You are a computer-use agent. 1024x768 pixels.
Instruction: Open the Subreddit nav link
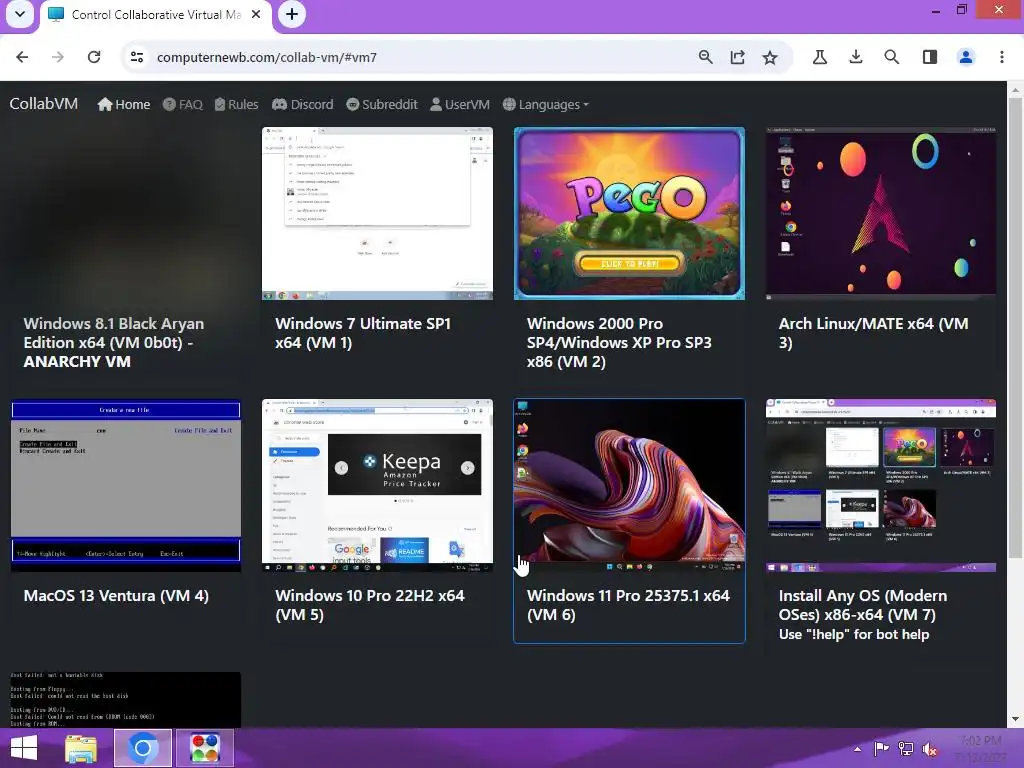pyautogui.click(x=382, y=104)
